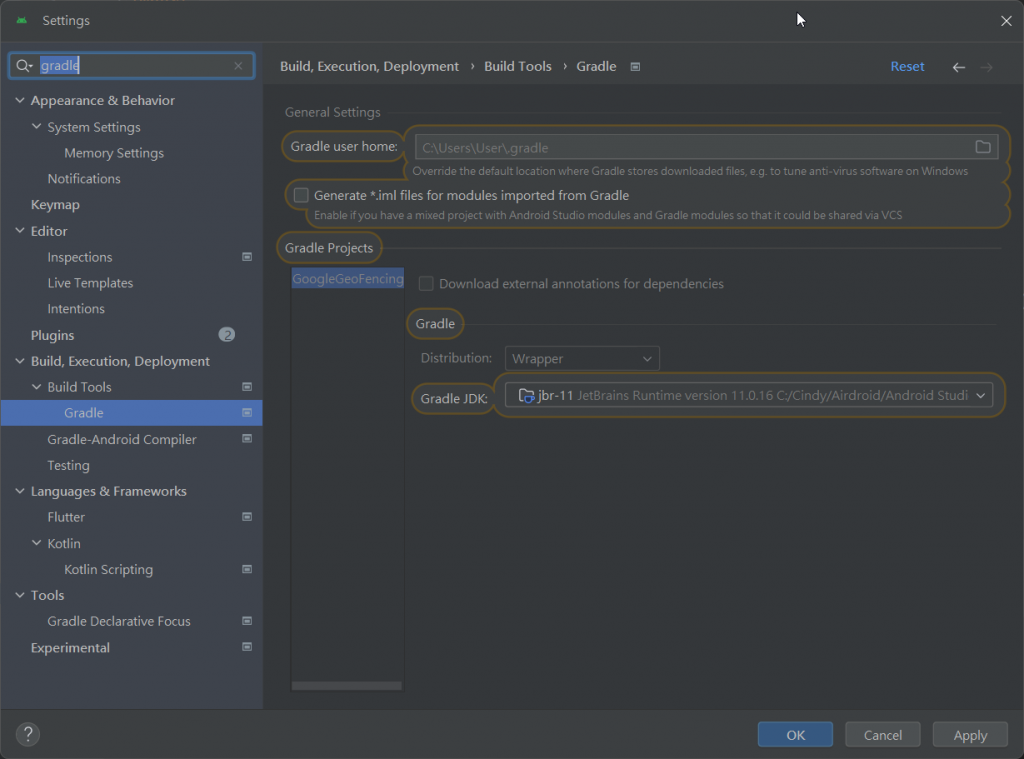Open the Inspections settings page
This screenshot has width=1024, height=759.
tap(80, 257)
